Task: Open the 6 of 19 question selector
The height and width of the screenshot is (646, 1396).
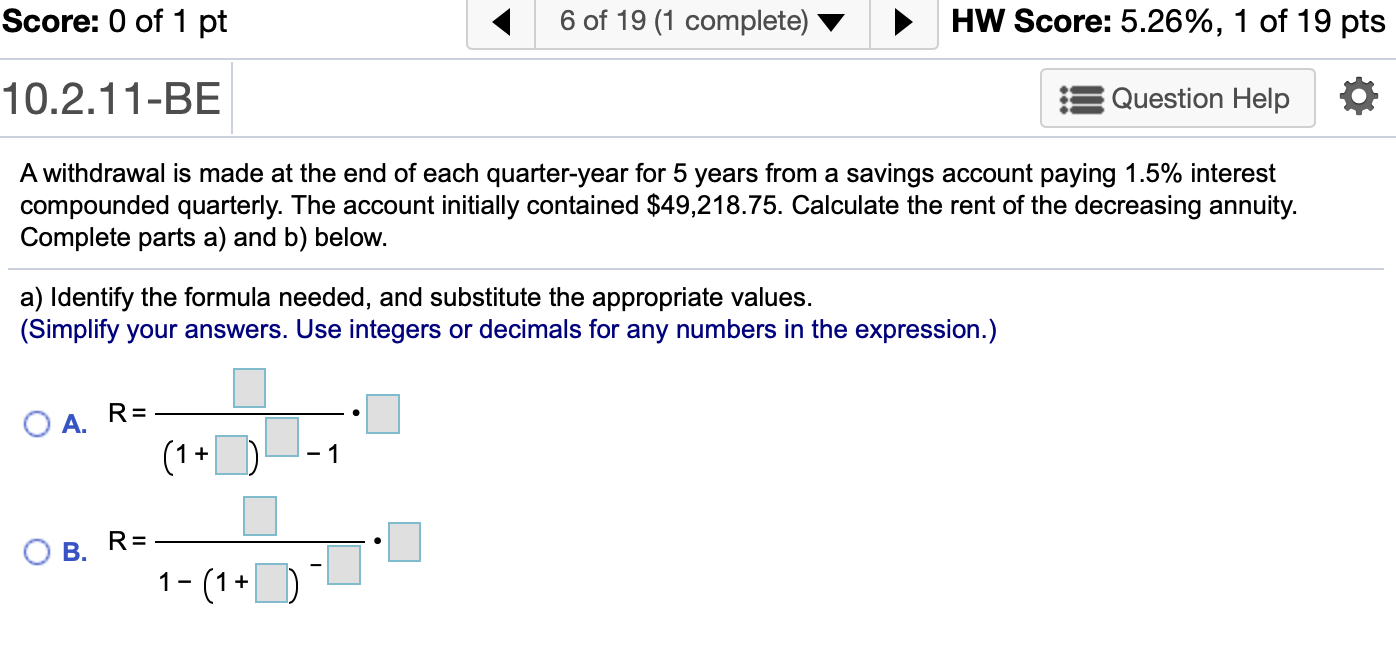Action: [700, 22]
